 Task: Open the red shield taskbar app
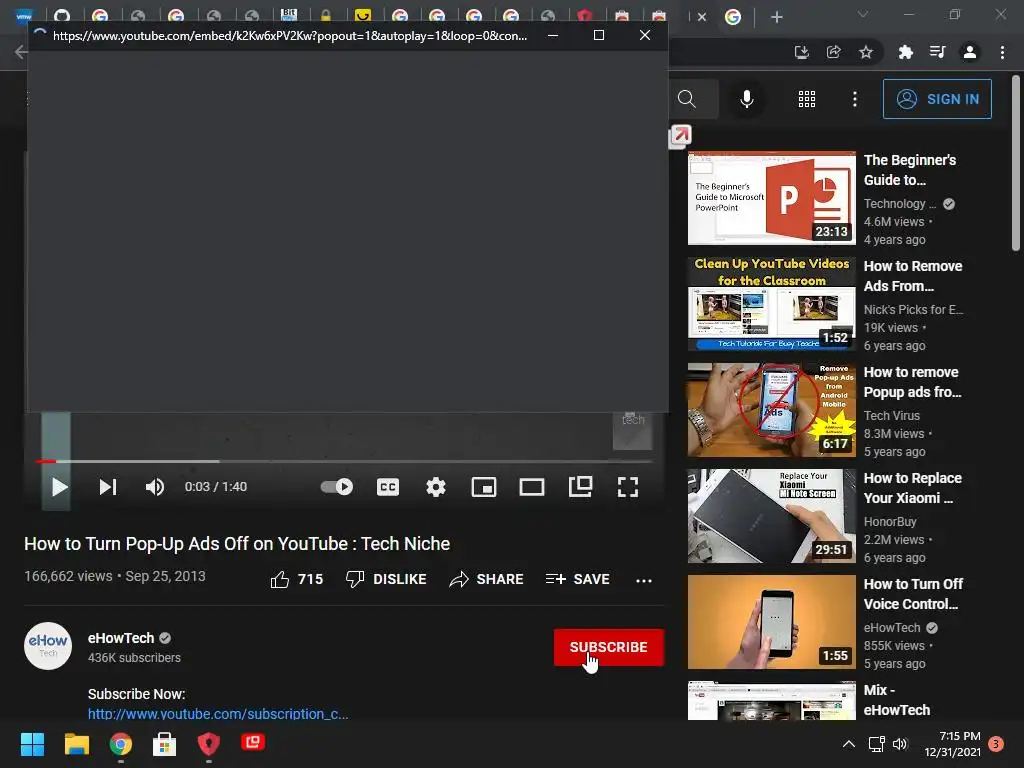click(208, 744)
